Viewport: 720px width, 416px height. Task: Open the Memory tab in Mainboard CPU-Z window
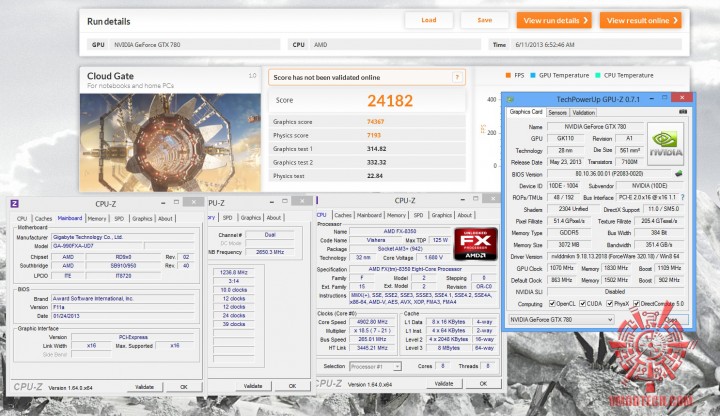pyautogui.click(x=97, y=219)
